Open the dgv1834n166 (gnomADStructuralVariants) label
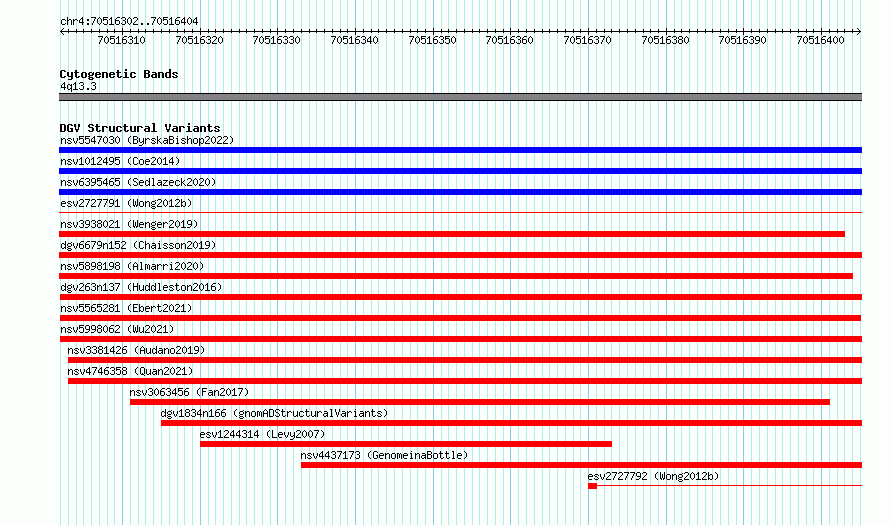The height and width of the screenshot is (525, 890). tap(274, 413)
